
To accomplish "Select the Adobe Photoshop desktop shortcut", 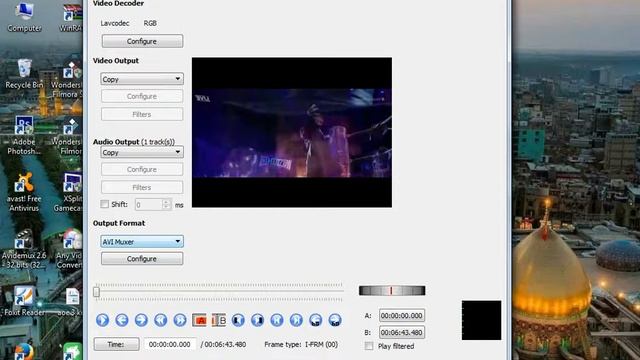I will point(24,135).
